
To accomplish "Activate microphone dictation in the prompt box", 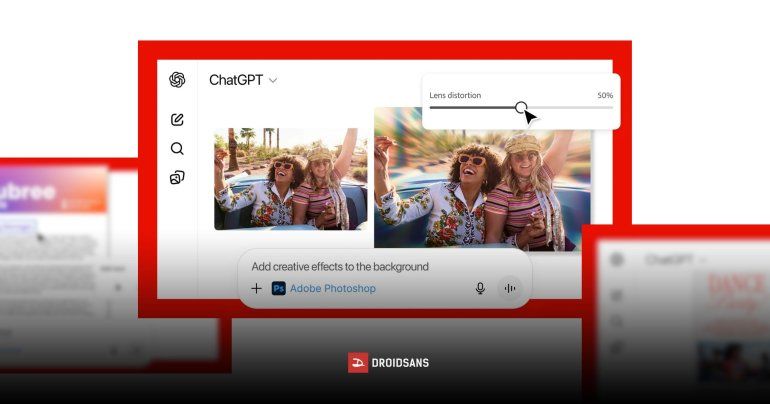I will 480,288.
